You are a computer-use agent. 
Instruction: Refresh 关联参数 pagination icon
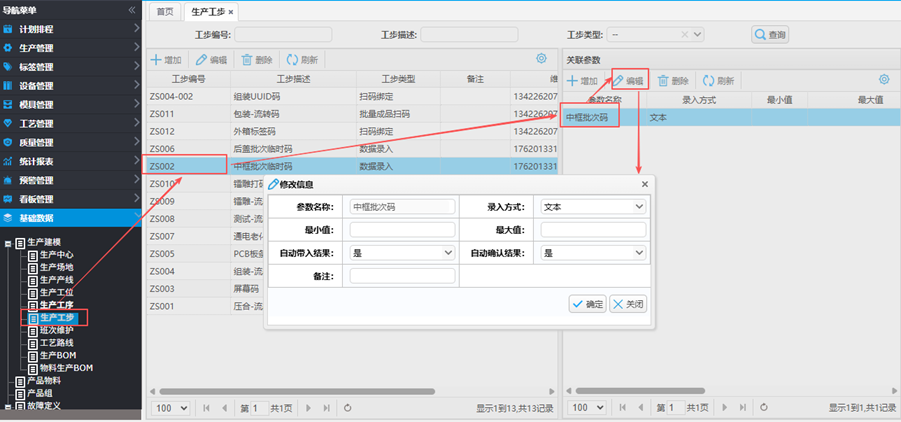coord(764,408)
